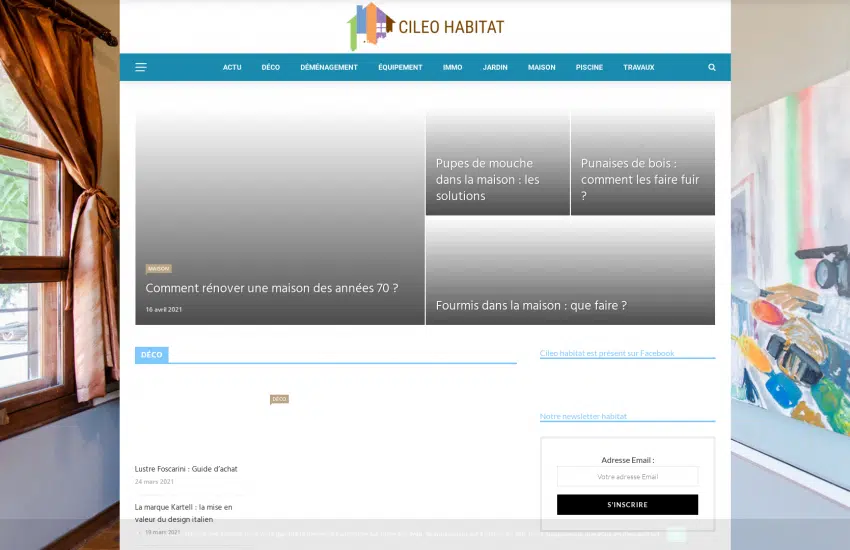
Task: Open 'Lustre Foscarini : Guide d'achat' article
Action: click(x=186, y=469)
